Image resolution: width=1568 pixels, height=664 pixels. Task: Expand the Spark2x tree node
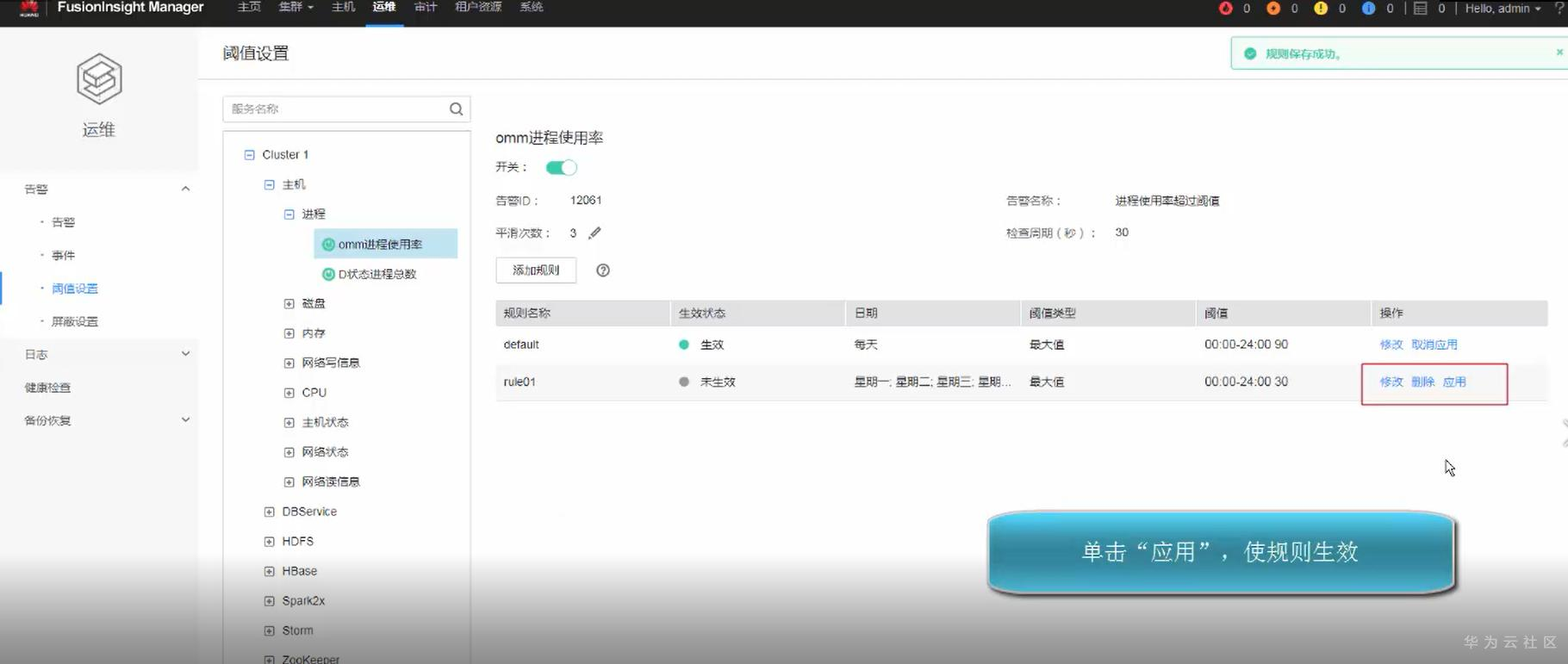tap(270, 601)
